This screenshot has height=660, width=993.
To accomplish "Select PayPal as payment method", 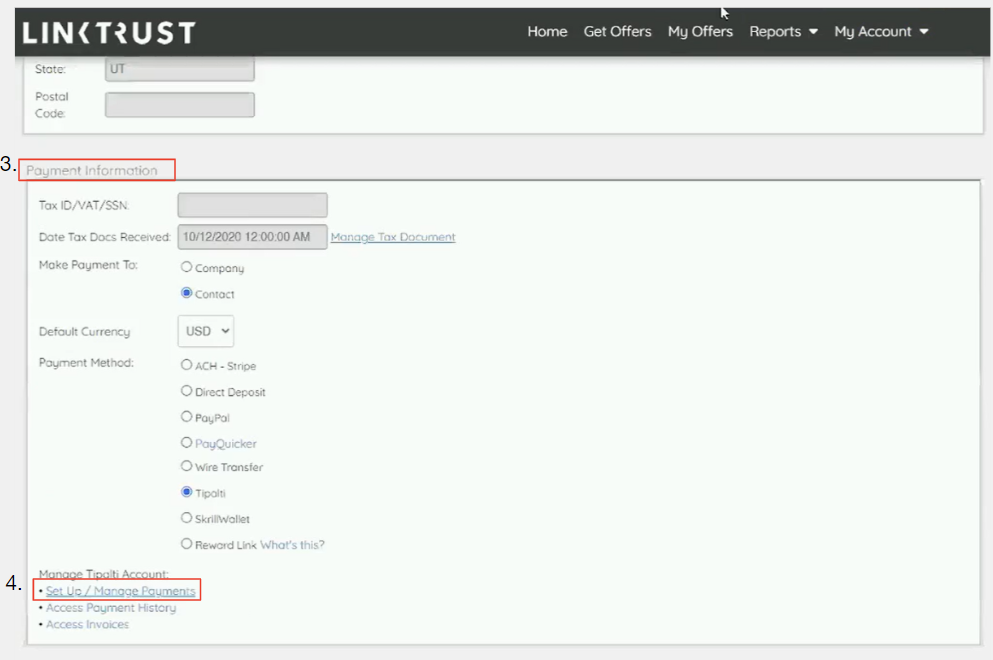I will (186, 417).
